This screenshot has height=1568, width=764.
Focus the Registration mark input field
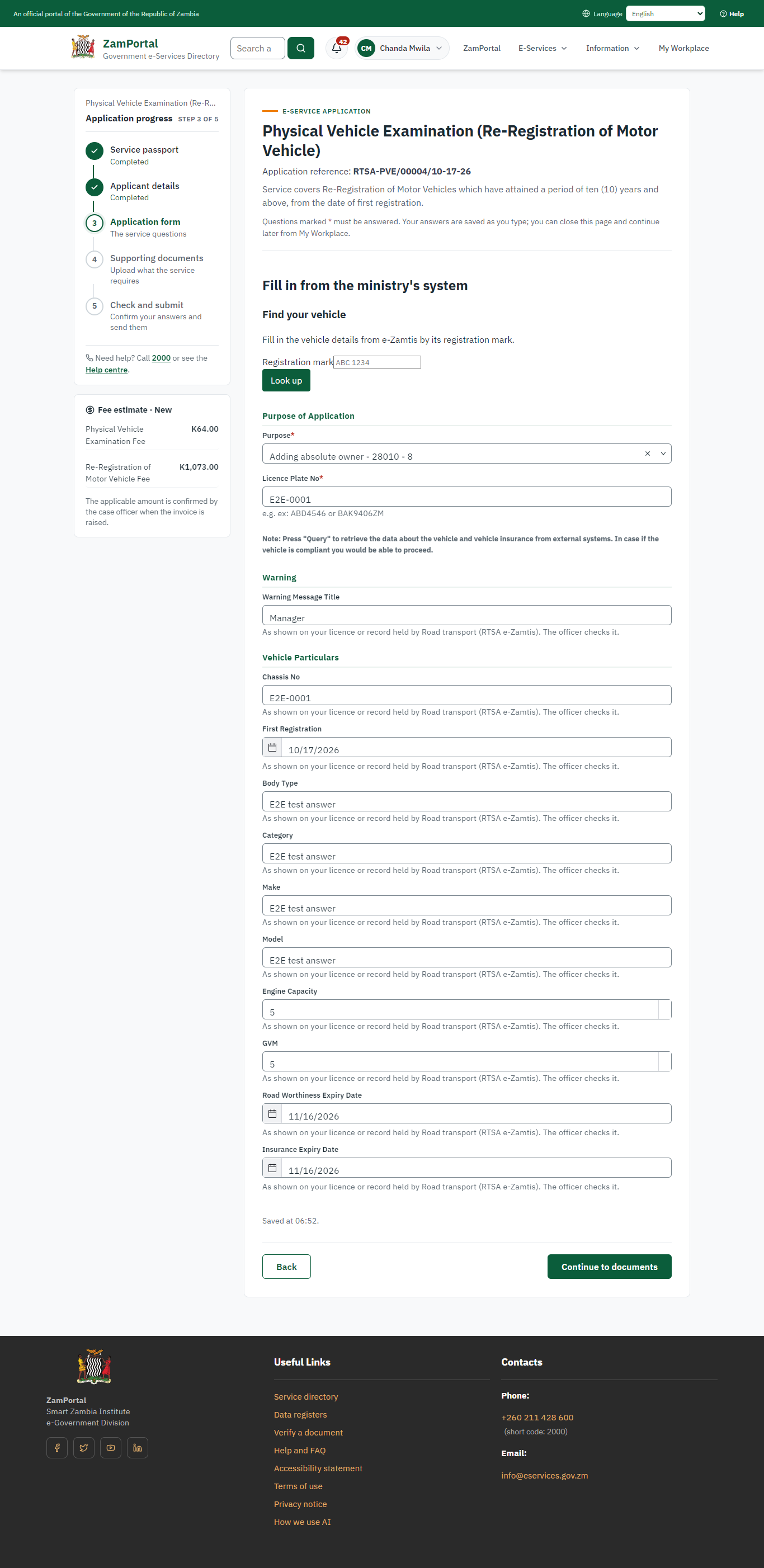[377, 362]
